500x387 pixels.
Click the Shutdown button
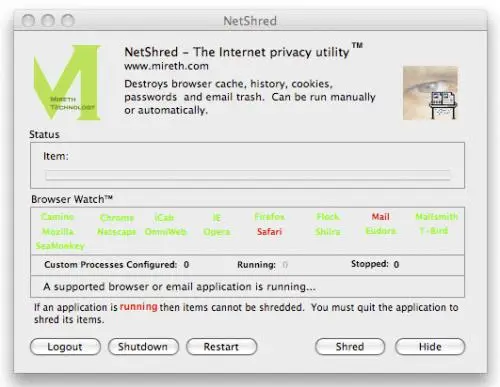143,347
